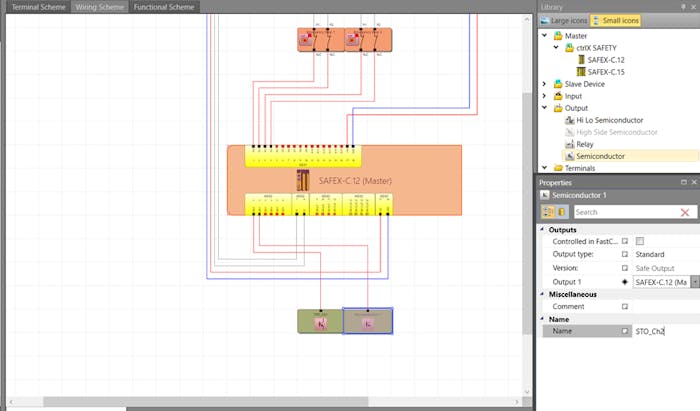Collapse the Outputs property group
Image resolution: width=700 pixels, height=411 pixels.
pos(542,229)
